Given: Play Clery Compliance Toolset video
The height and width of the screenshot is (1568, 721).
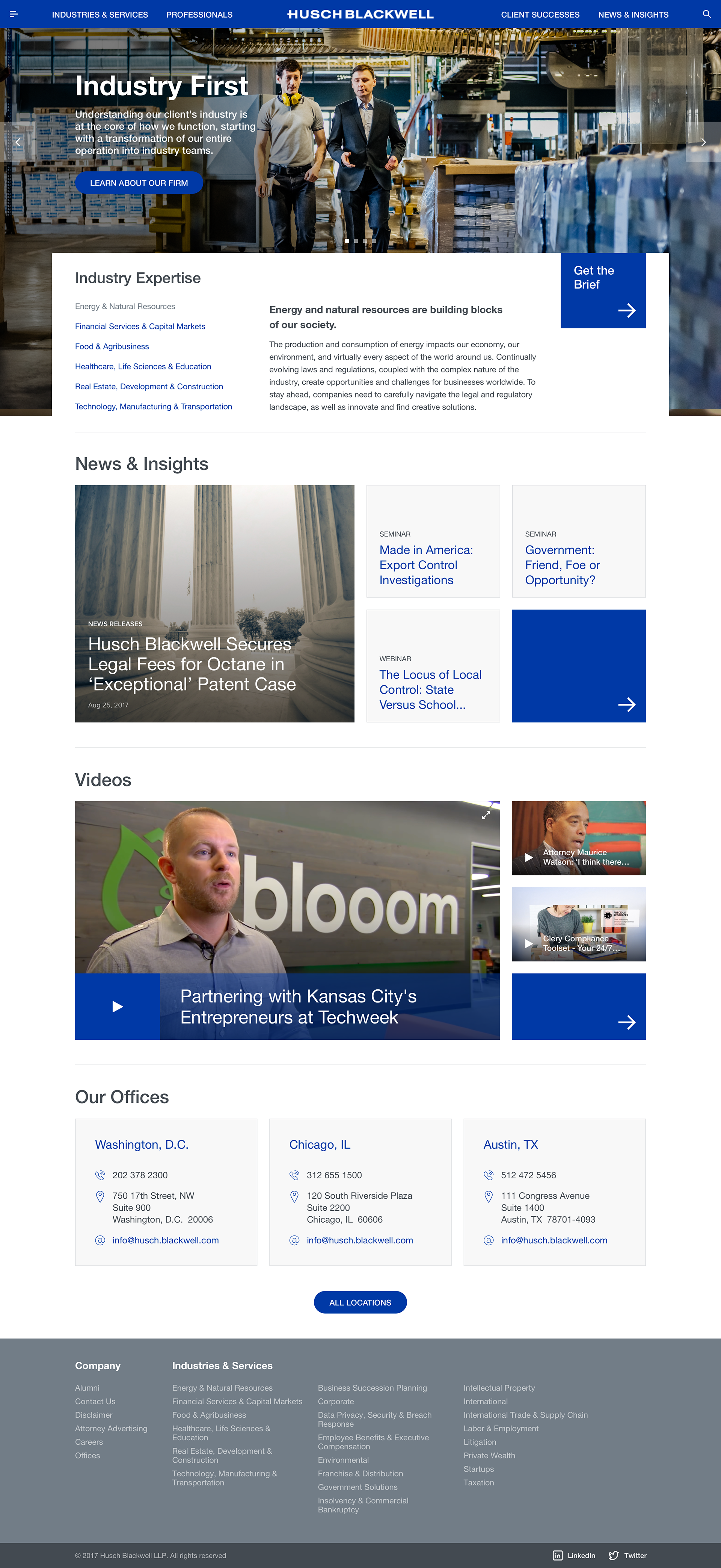Looking at the screenshot, I should (x=529, y=944).
